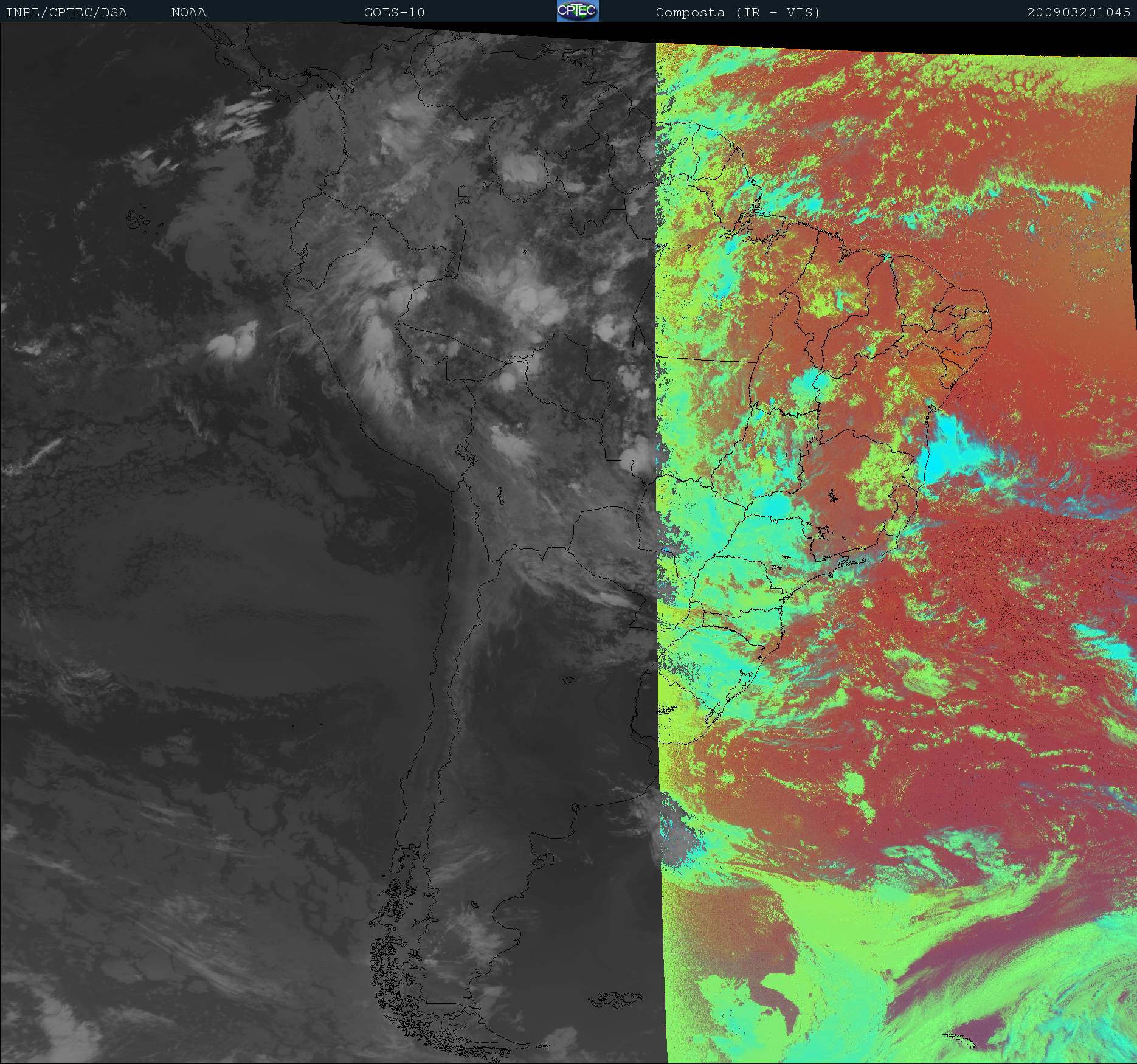Select the NOAA label in header
This screenshot has height=1064, width=1137.
pos(188,12)
